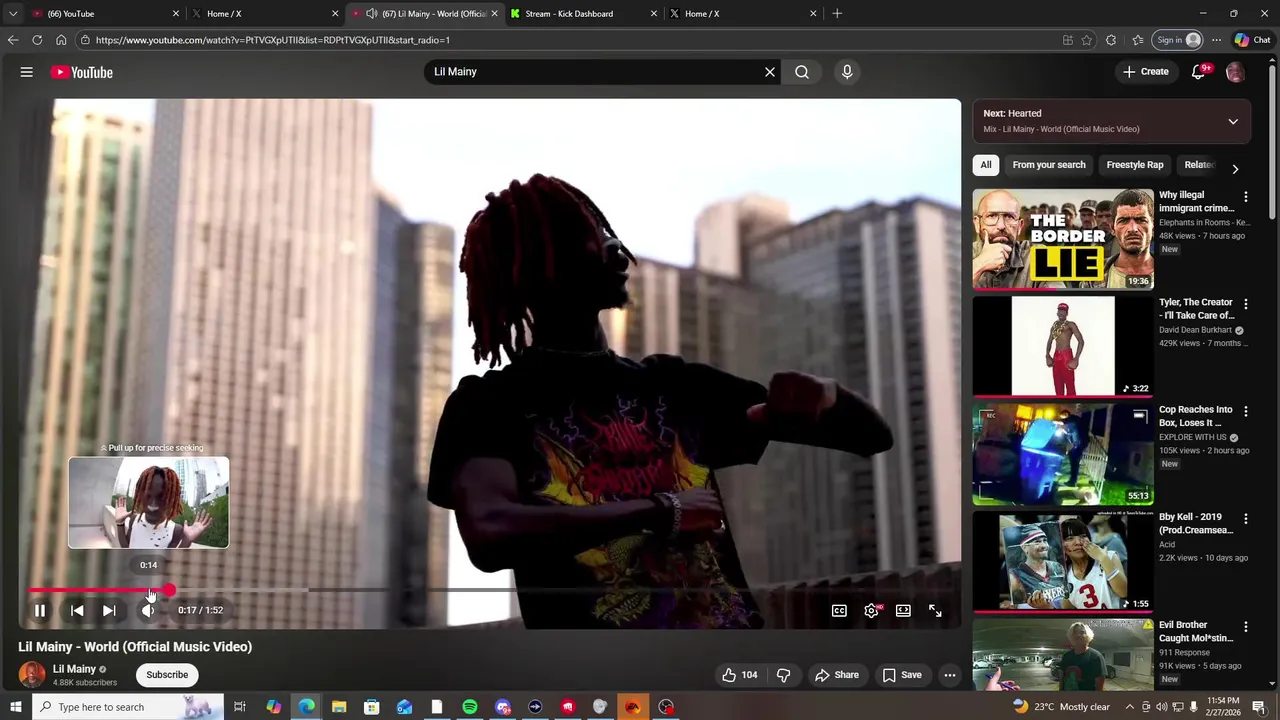Open a new browser tab
Image resolution: width=1280 pixels, height=720 pixels.
837,14
